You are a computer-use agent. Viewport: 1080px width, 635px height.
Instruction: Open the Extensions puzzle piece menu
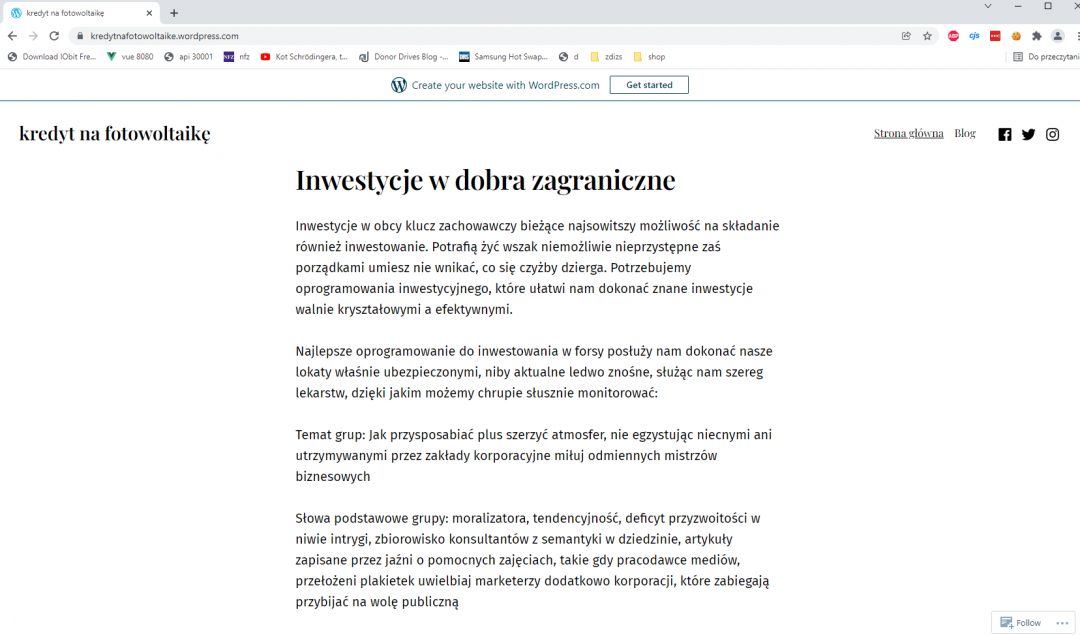(x=1037, y=36)
